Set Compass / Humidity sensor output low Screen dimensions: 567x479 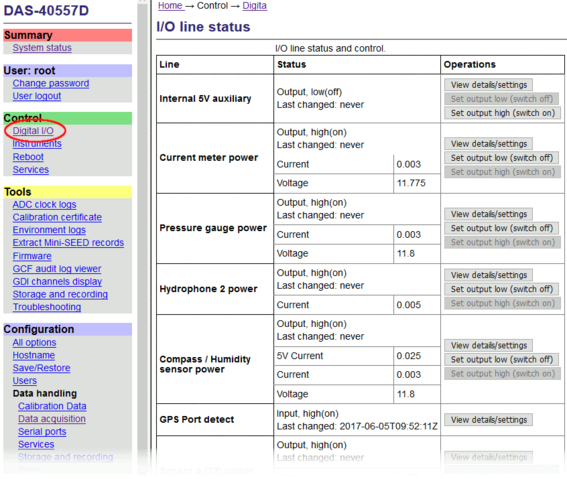[501, 360]
